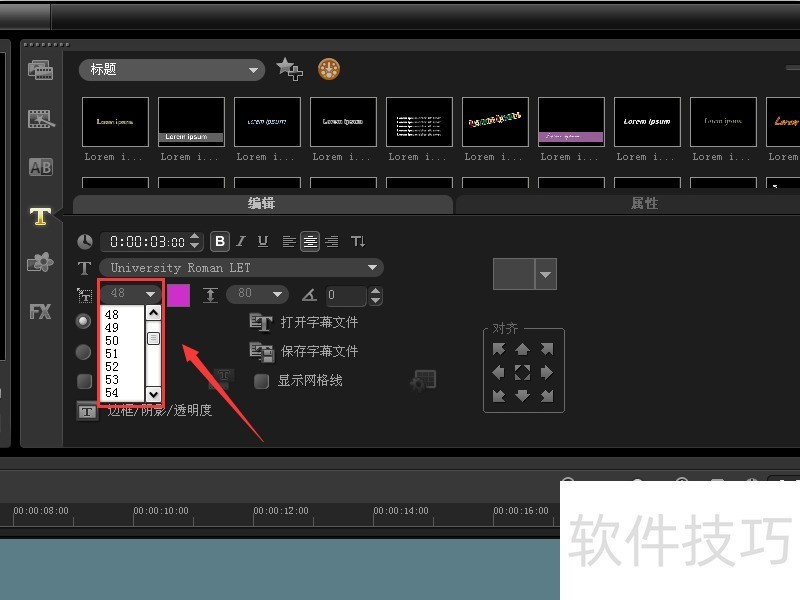The width and height of the screenshot is (800, 600).
Task: Select the first Lorem ipsum title thumbnail
Action: [x=115, y=122]
